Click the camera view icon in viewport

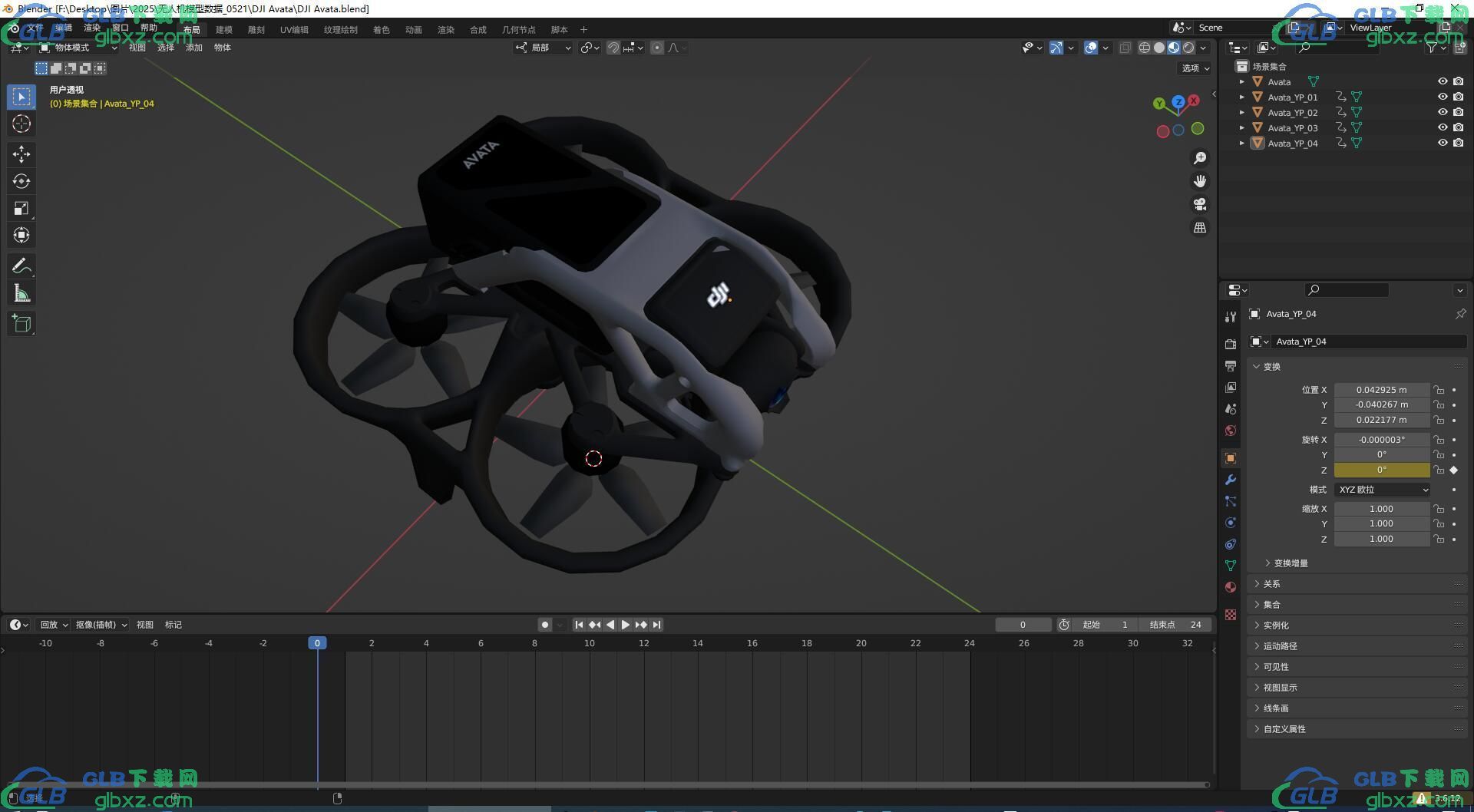(x=1199, y=204)
